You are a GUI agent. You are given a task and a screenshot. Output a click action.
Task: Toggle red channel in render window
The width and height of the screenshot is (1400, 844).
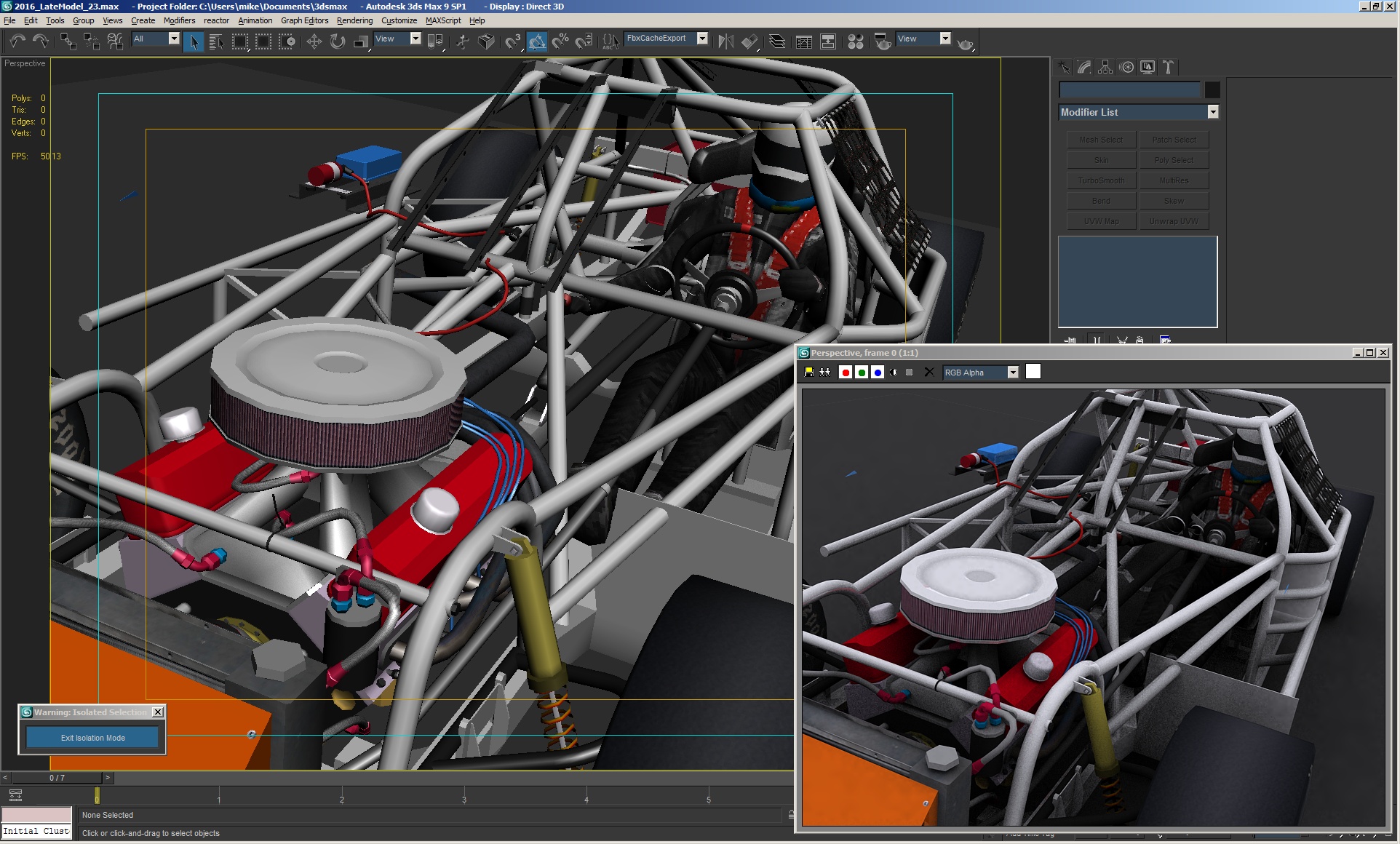point(846,372)
